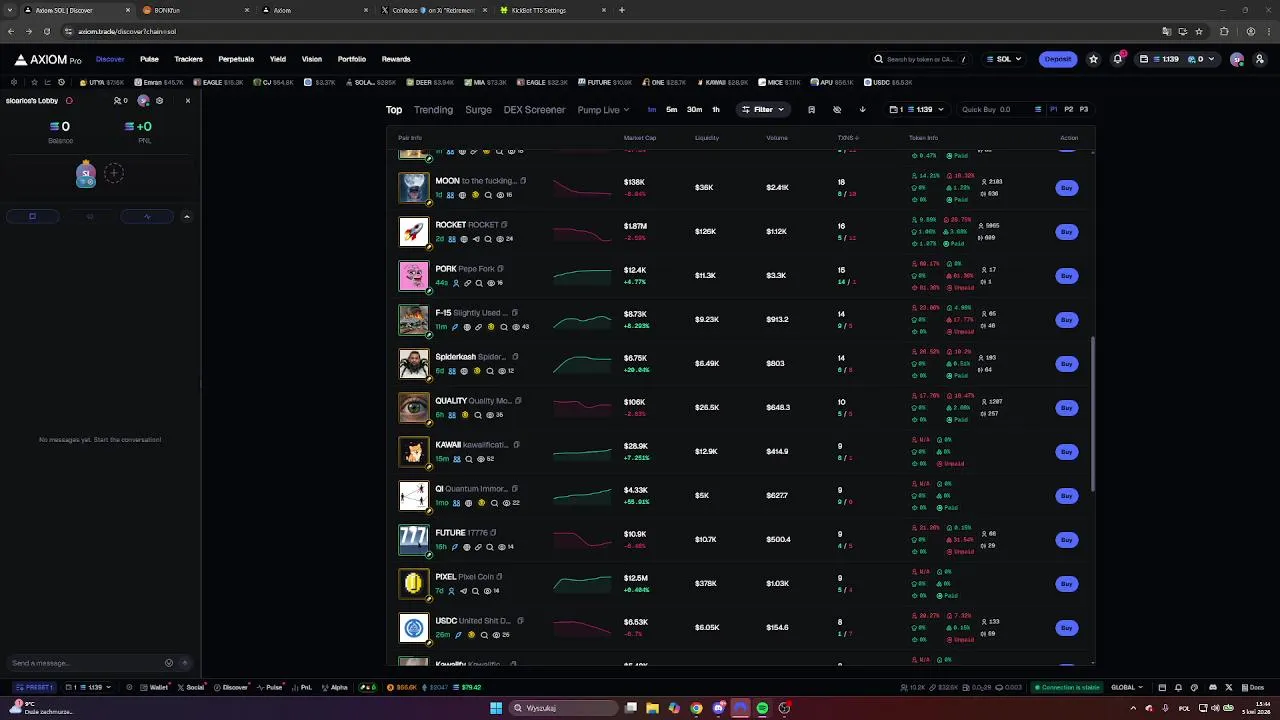This screenshot has width=1280, height=720.
Task: Collapse the lobby panel chevron
Action: [186, 216]
